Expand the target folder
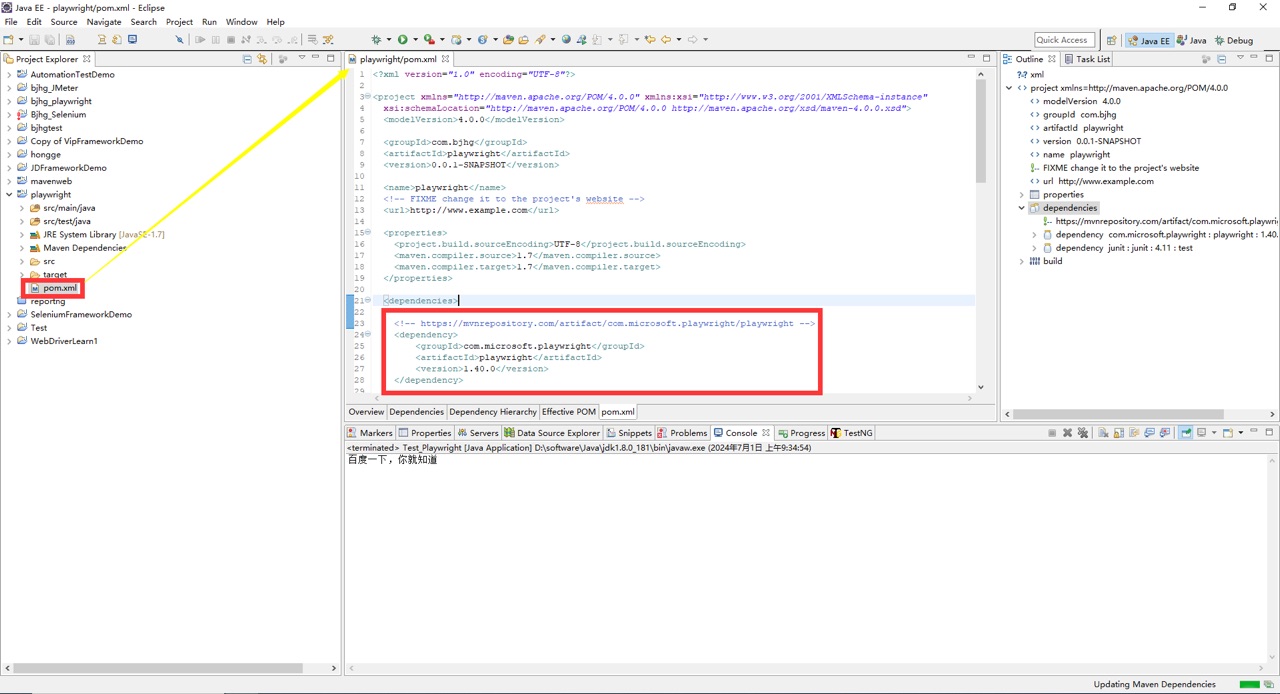The image size is (1280, 694). point(22,274)
